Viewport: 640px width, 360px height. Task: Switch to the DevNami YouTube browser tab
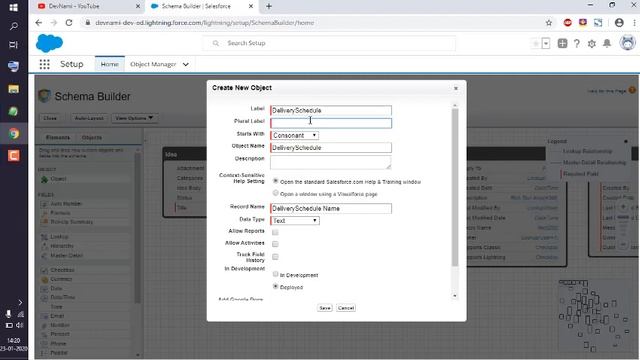[x=88, y=6]
